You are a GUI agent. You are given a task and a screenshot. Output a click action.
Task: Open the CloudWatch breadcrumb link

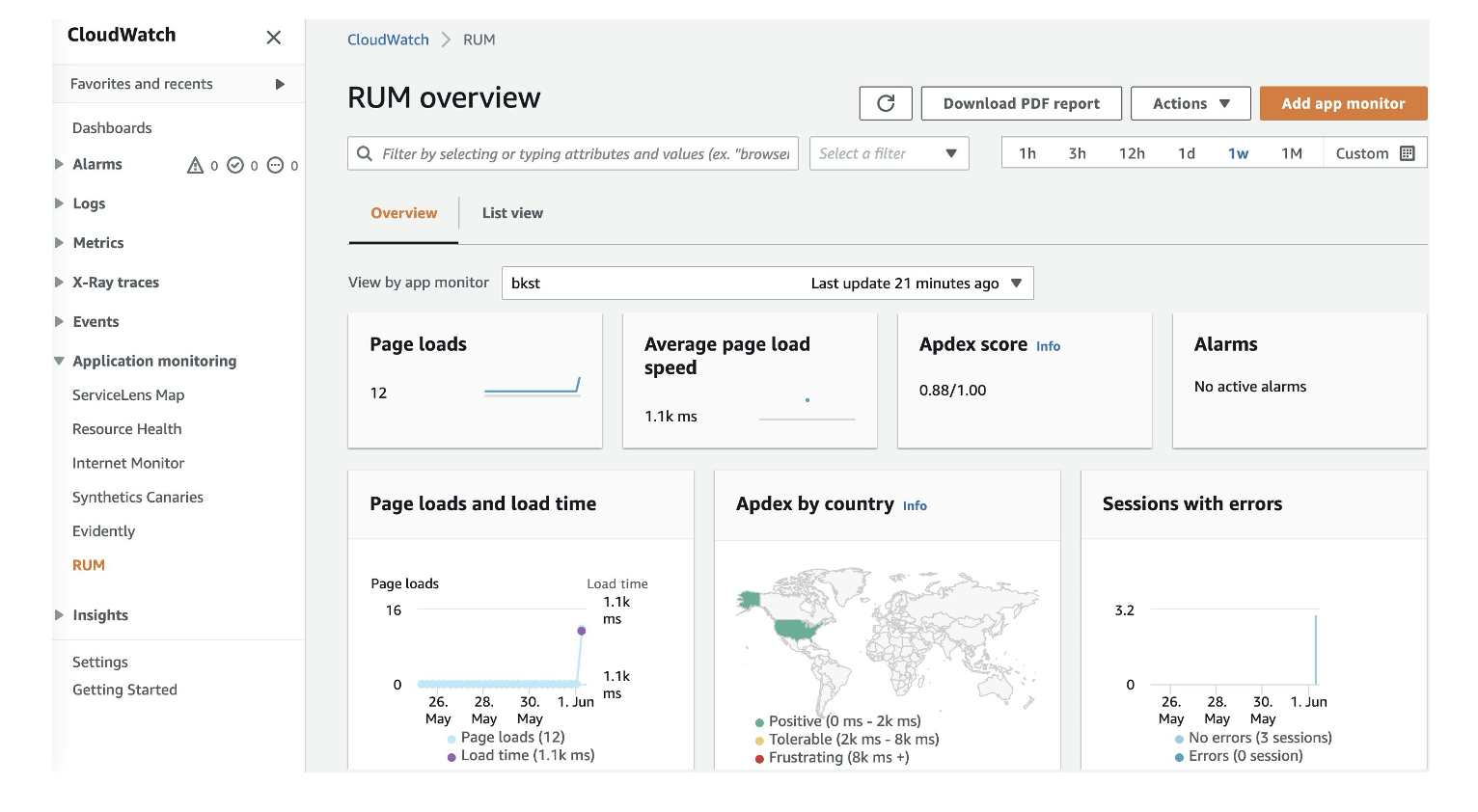click(388, 40)
